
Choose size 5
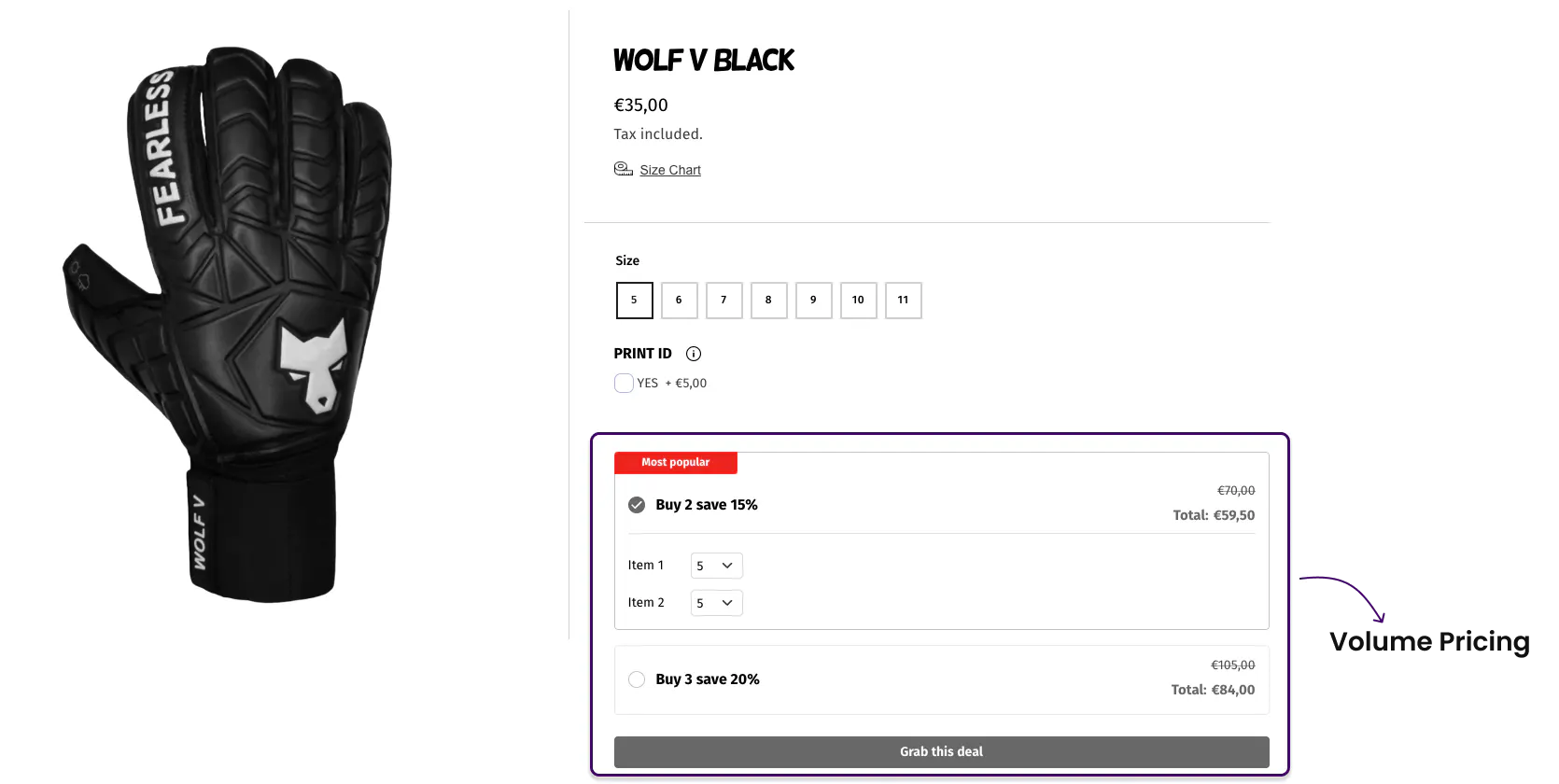(634, 301)
